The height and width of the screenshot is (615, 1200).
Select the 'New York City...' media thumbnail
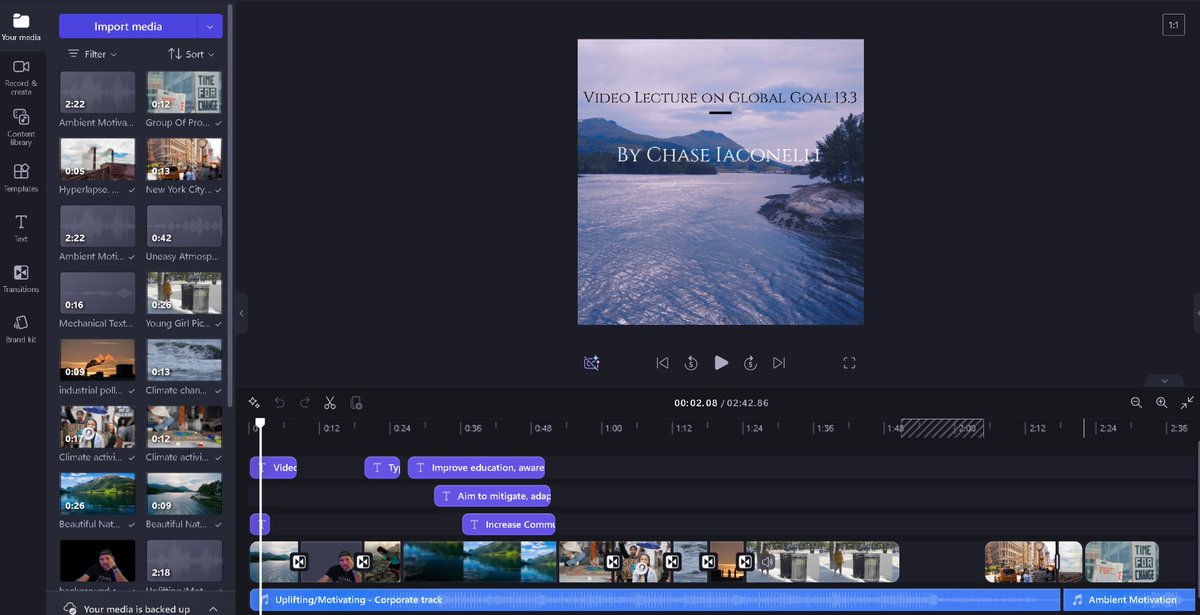(x=184, y=158)
